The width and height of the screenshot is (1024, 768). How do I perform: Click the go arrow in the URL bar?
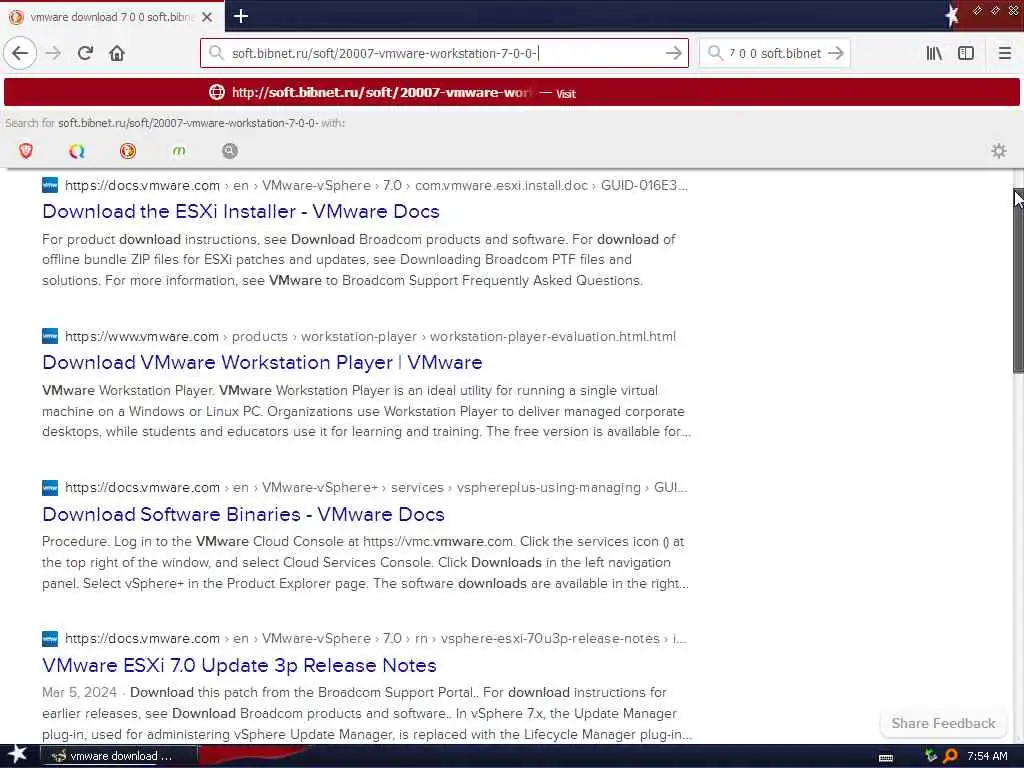coord(673,53)
